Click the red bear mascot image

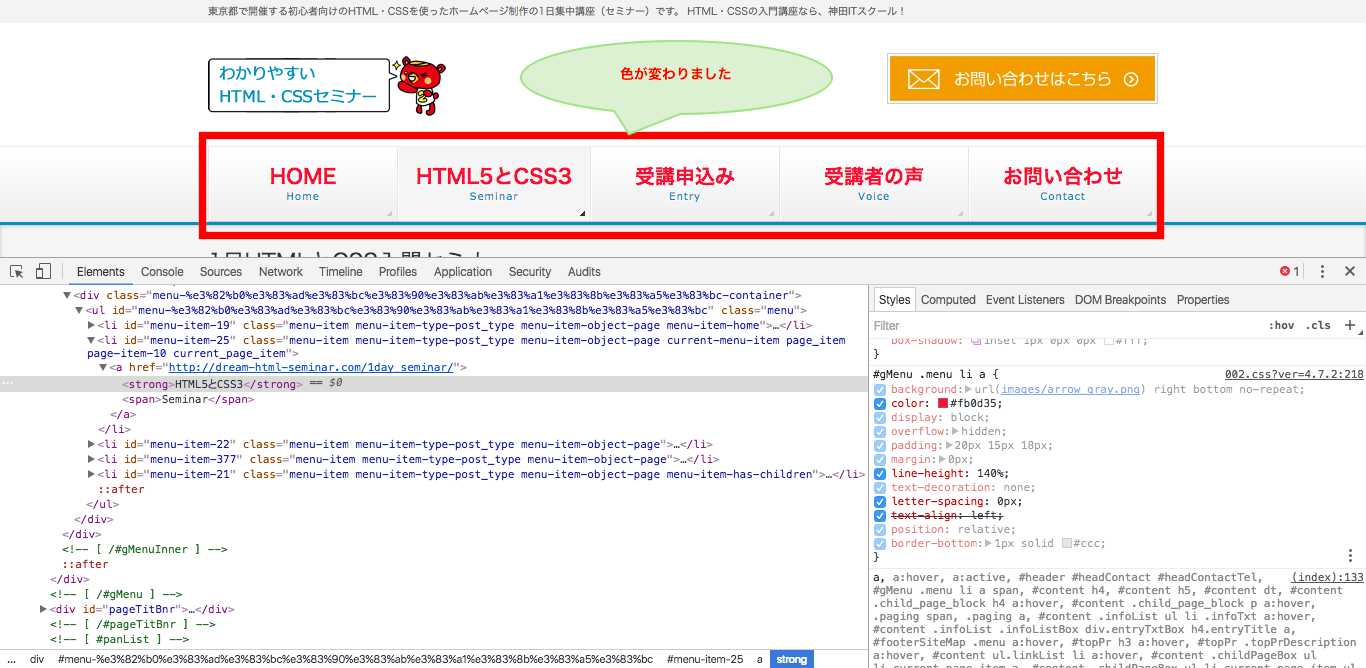point(419,84)
